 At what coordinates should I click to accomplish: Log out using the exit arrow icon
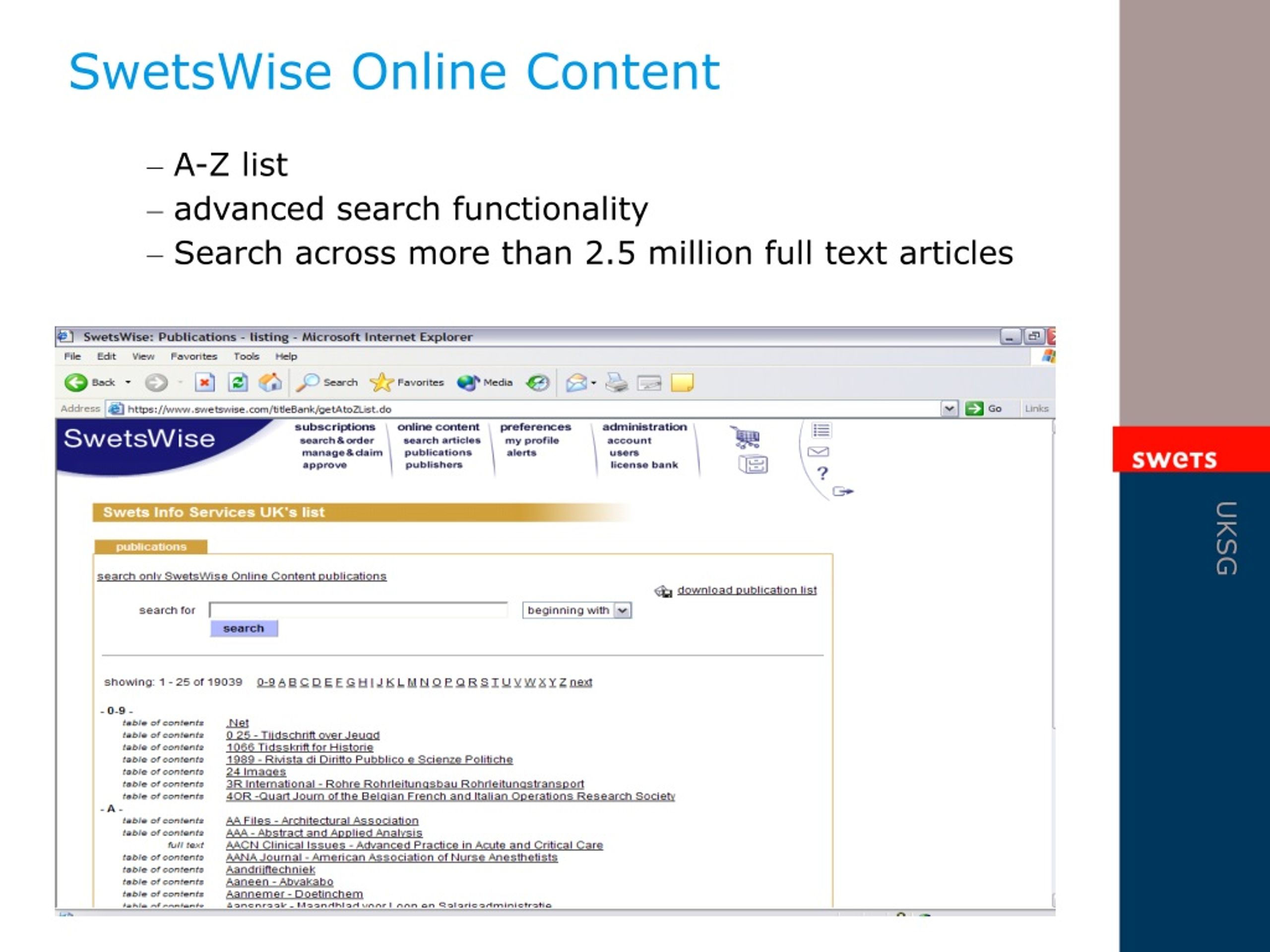point(843,491)
